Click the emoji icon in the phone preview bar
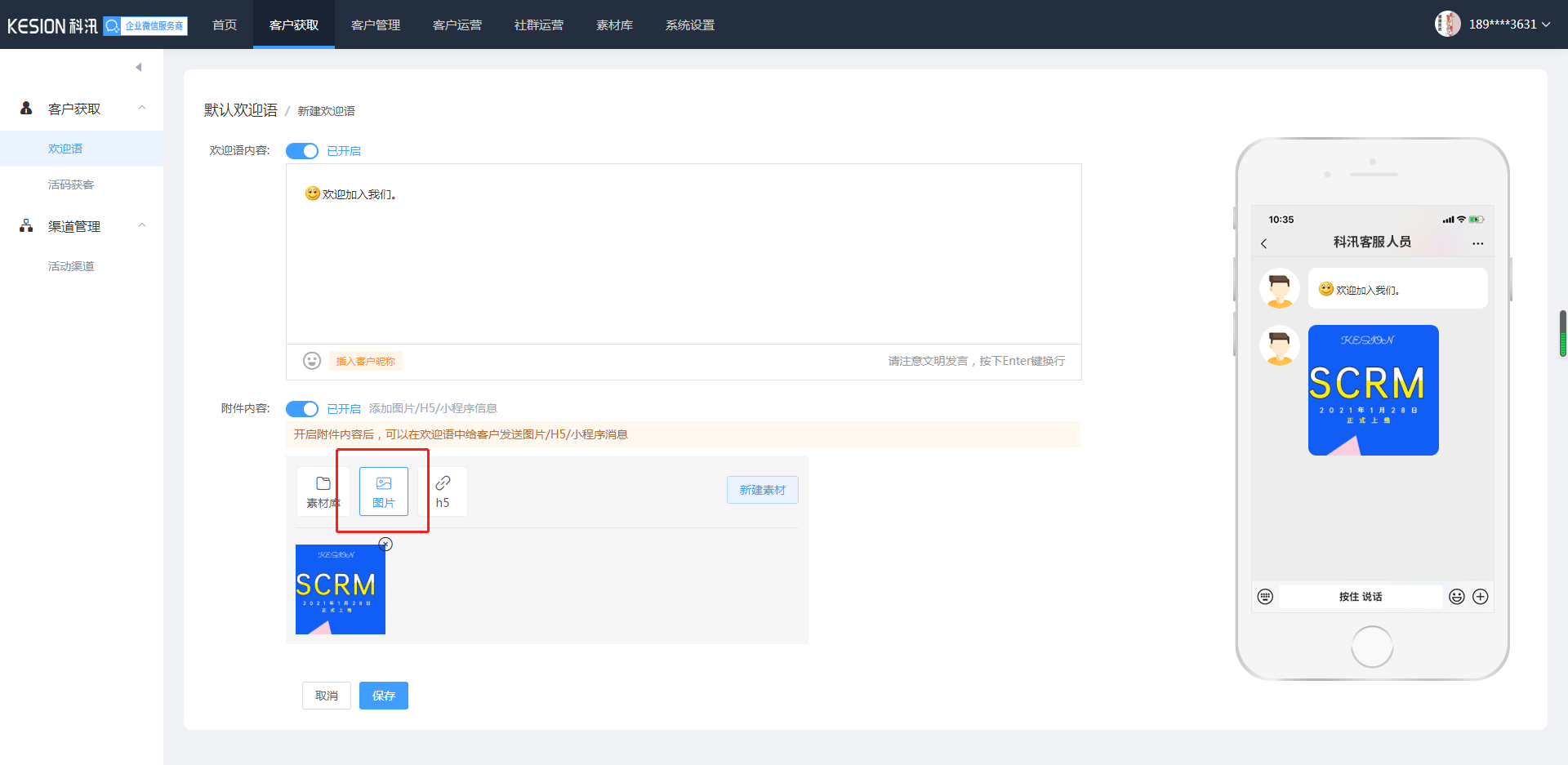 1457,597
